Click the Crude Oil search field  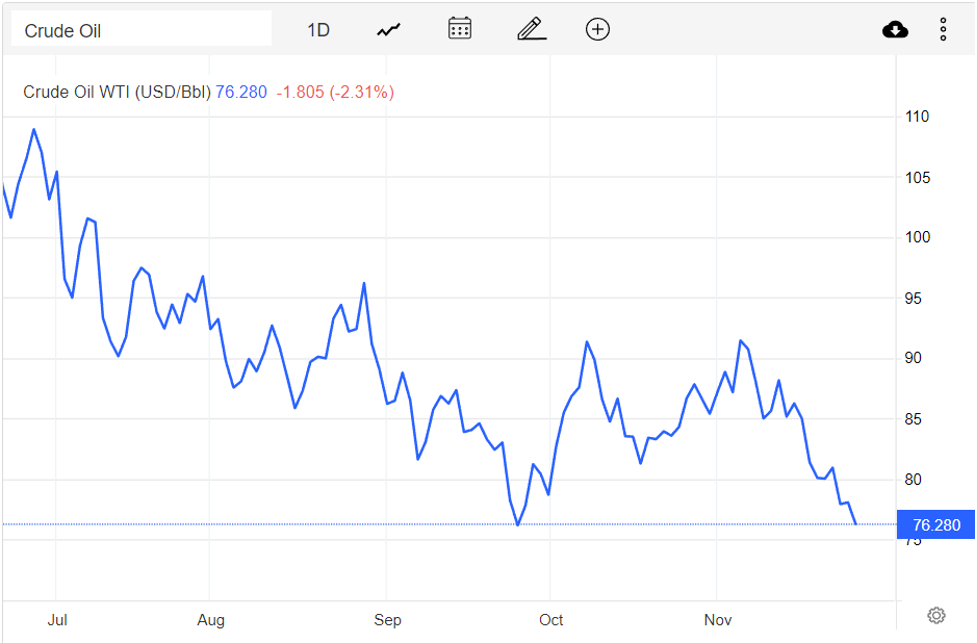click(x=141, y=30)
